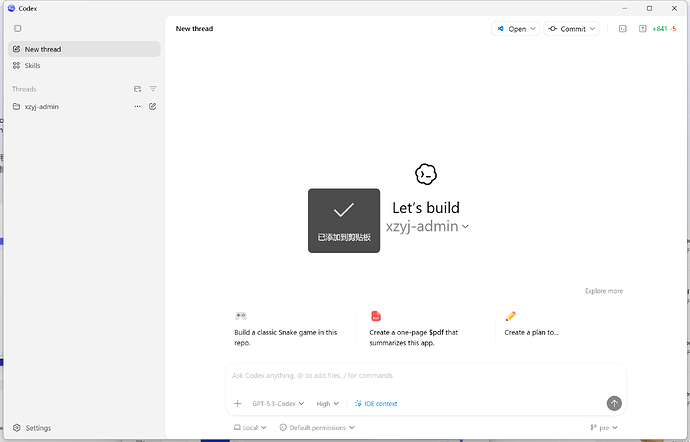Toggle the sidebar collapse icon
690x442 pixels.
[x=18, y=29]
